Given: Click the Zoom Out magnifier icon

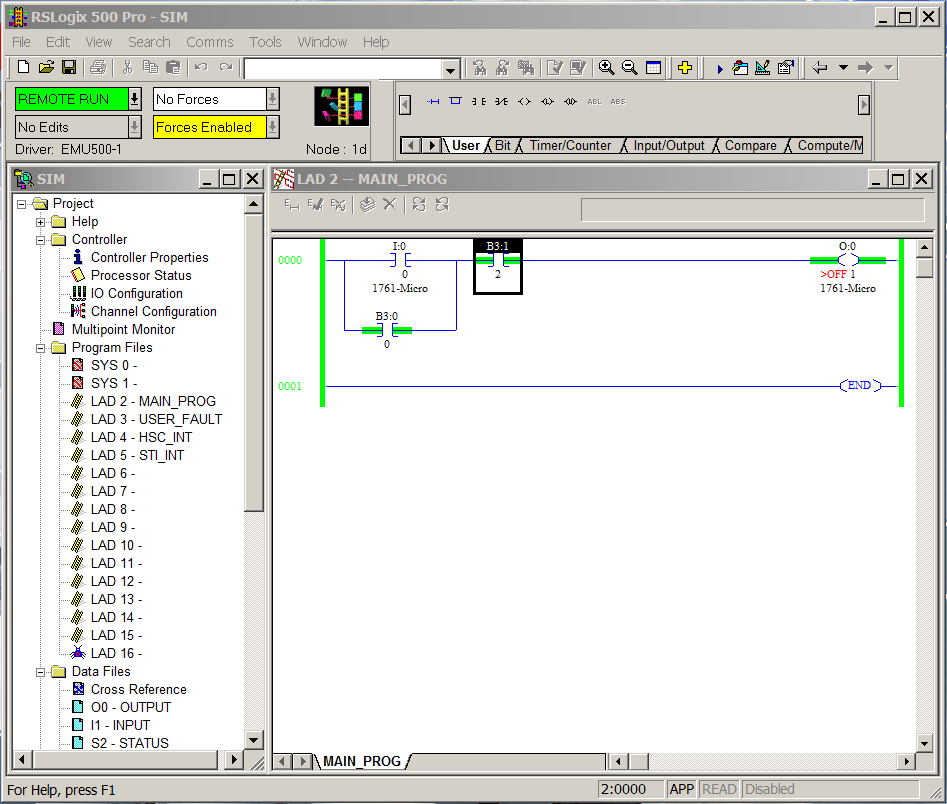Looking at the screenshot, I should point(629,67).
